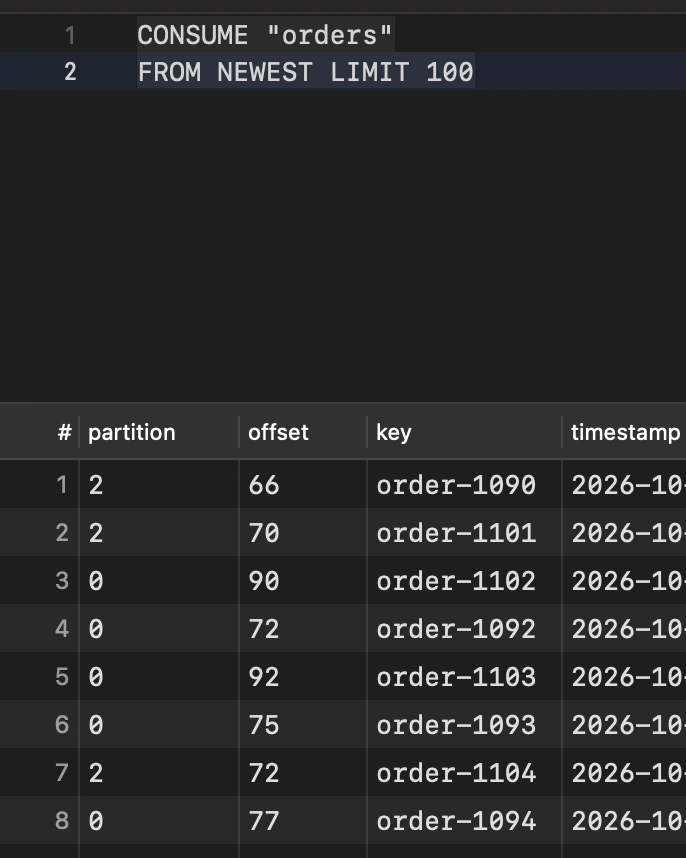Select row number 8 in results
This screenshot has height=858, width=686.
[x=62, y=821]
